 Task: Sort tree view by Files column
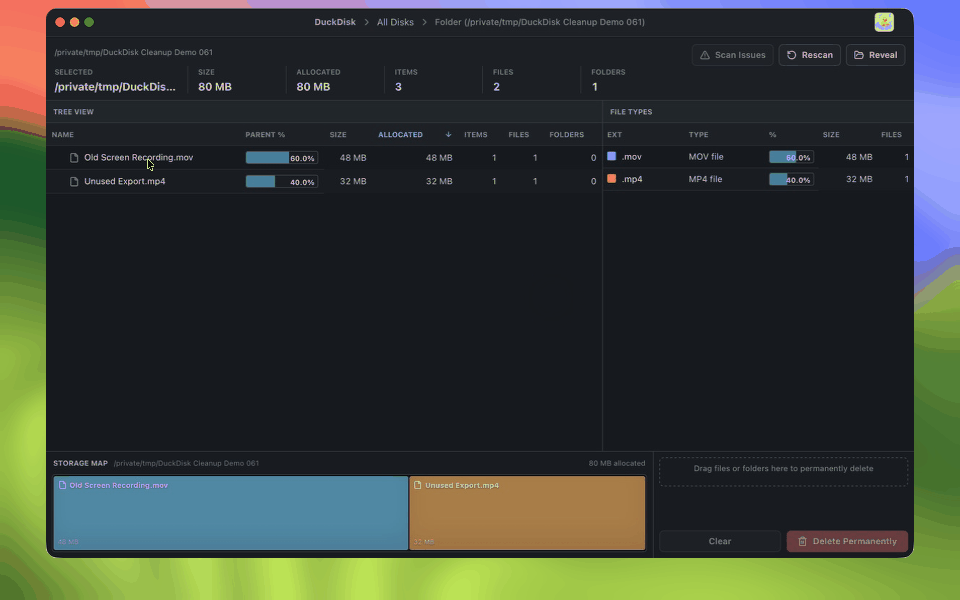(x=519, y=135)
